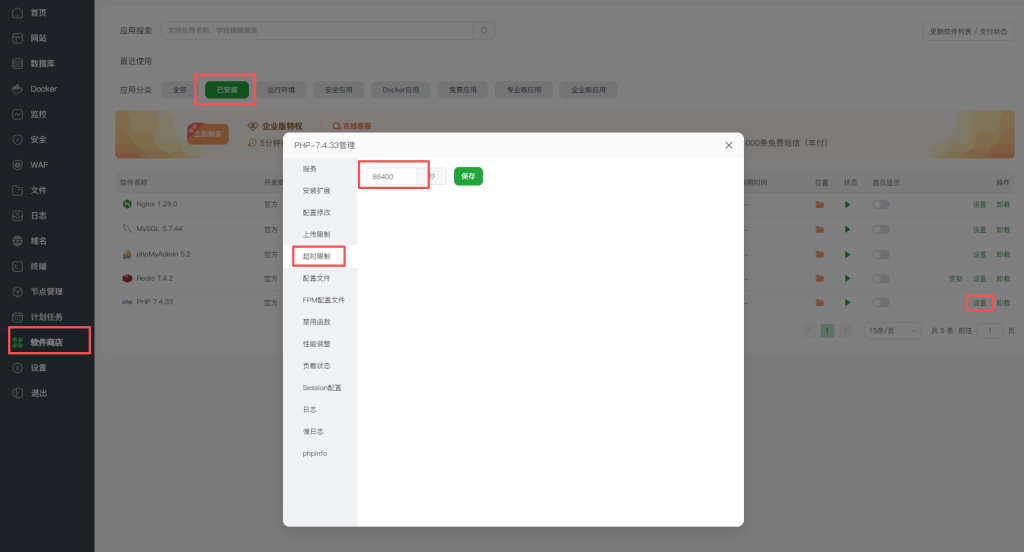
Task: Click 更新 link for the Redis row
Action: 955,278
